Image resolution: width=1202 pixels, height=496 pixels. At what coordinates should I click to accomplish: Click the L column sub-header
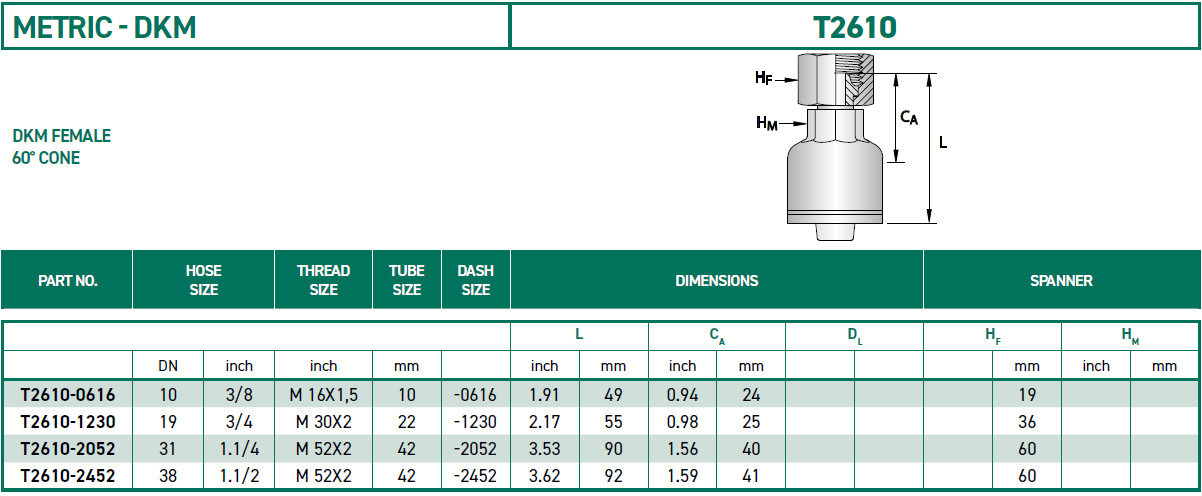[578, 337]
